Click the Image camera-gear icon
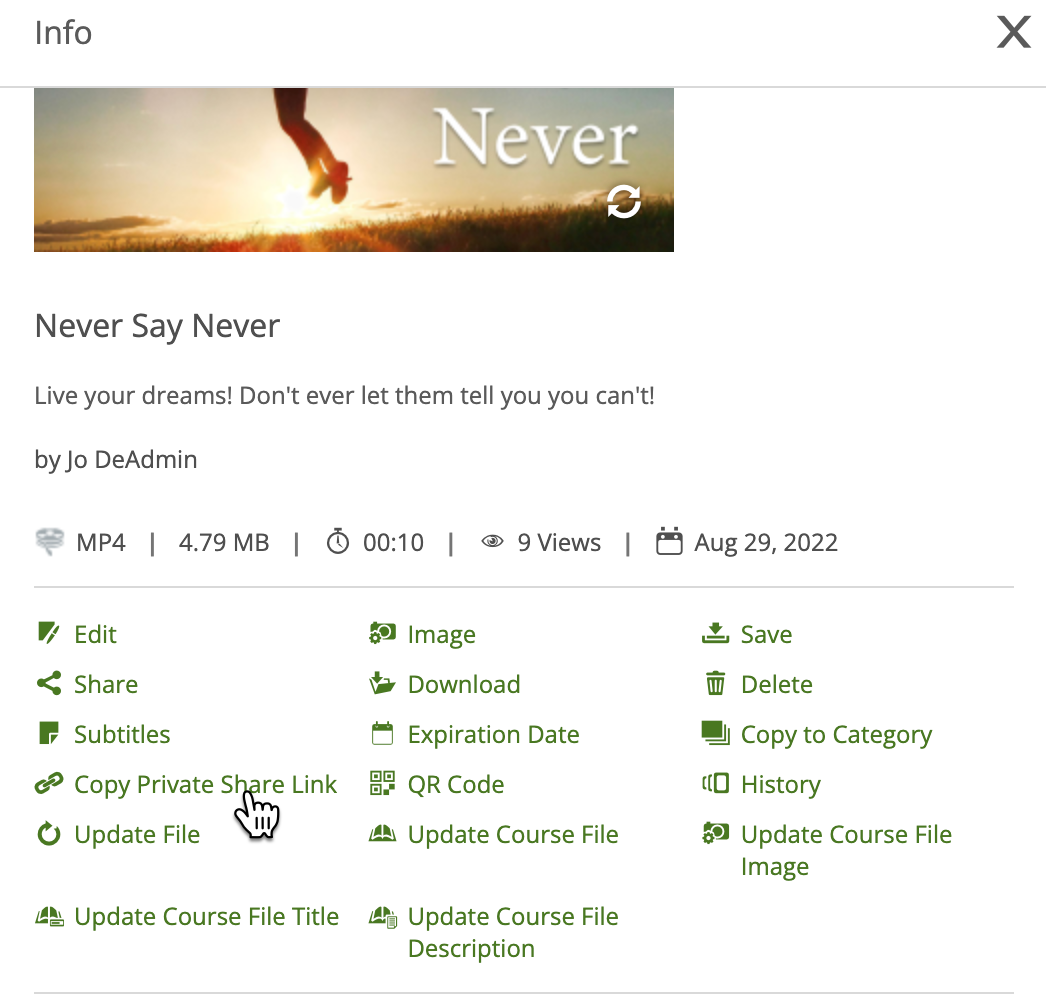Viewport: 1046px width, 1006px height. click(382, 633)
